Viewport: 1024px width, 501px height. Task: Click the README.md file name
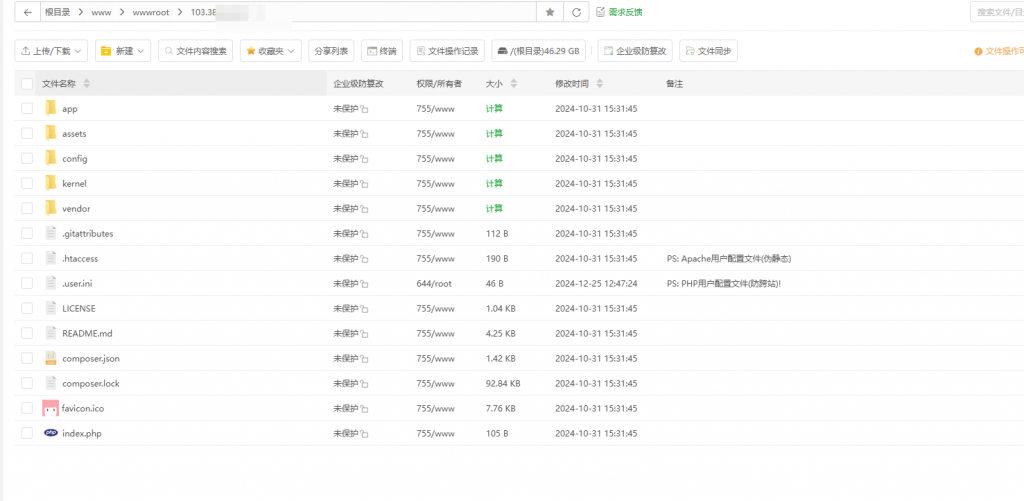point(88,333)
